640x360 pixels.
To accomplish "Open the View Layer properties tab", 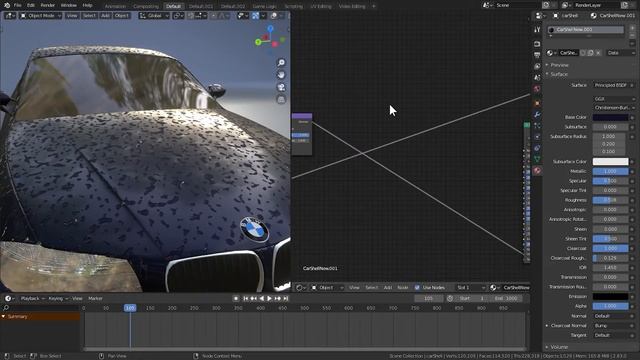I will pos(537,66).
